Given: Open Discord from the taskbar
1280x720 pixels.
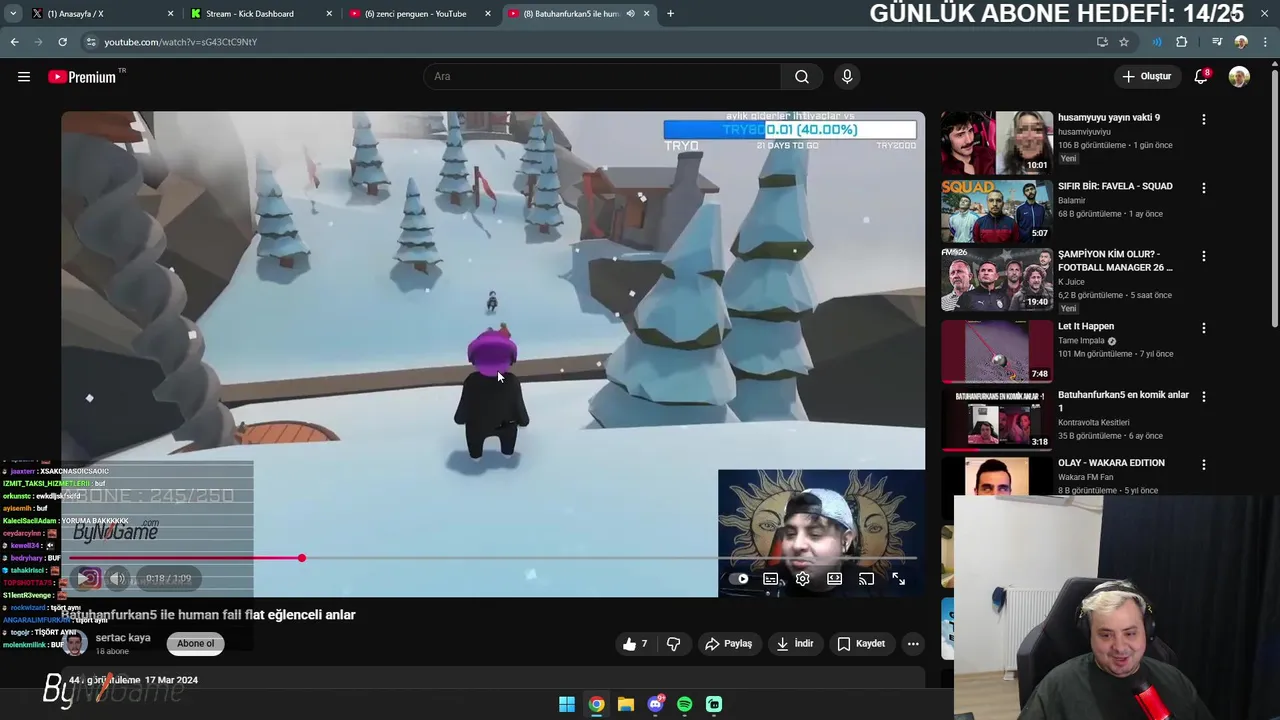Looking at the screenshot, I should point(655,704).
